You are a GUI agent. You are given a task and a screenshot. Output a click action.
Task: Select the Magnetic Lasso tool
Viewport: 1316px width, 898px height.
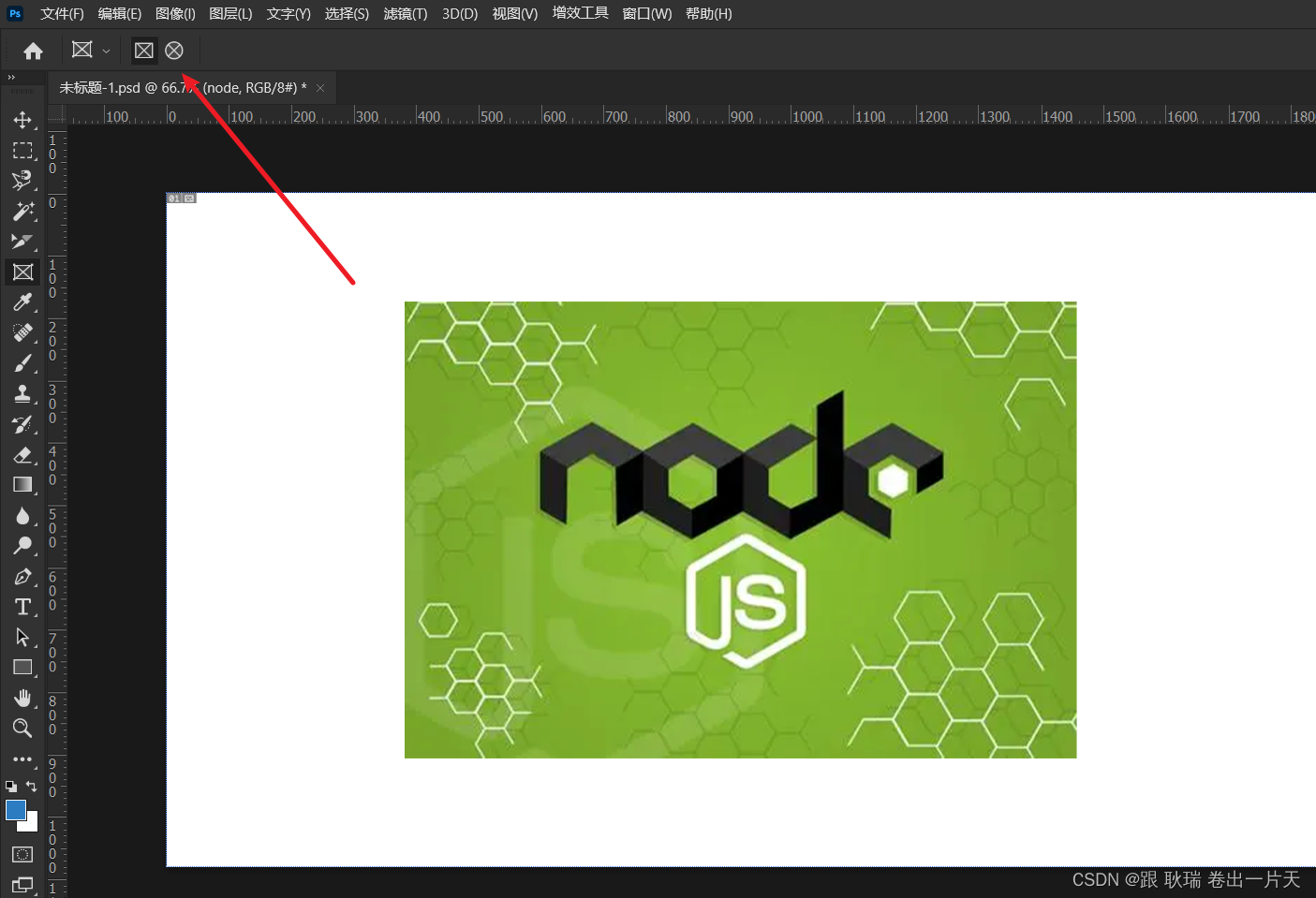(x=22, y=181)
